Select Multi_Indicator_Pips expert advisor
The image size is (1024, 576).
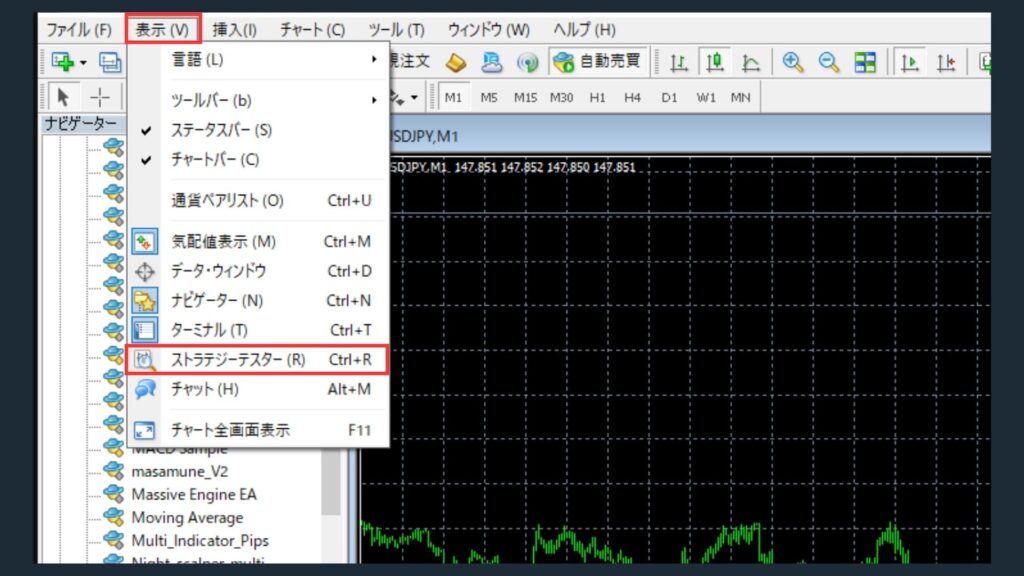[x=200, y=541]
